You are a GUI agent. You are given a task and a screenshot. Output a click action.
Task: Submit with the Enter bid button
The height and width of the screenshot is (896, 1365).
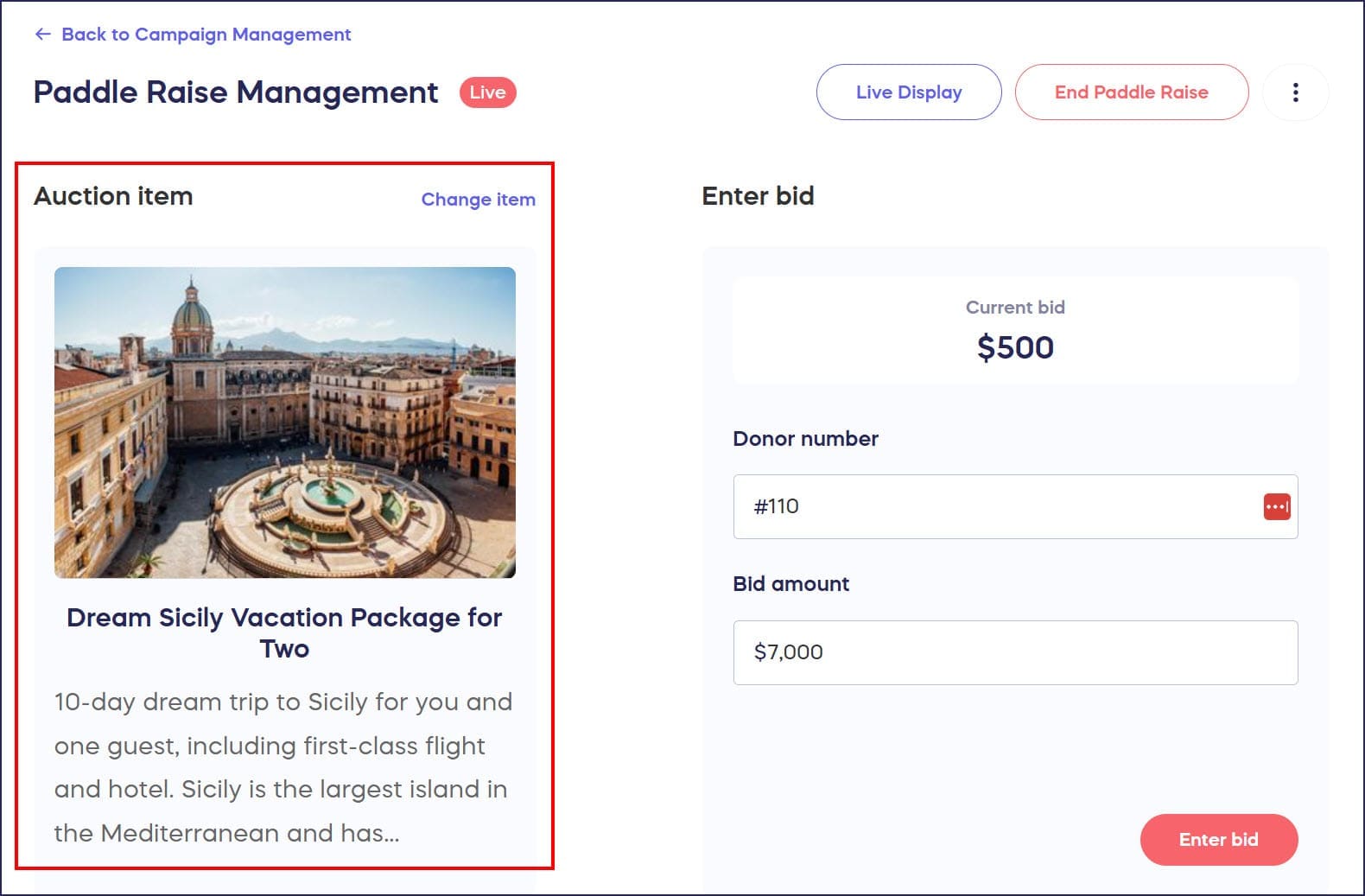(1218, 839)
